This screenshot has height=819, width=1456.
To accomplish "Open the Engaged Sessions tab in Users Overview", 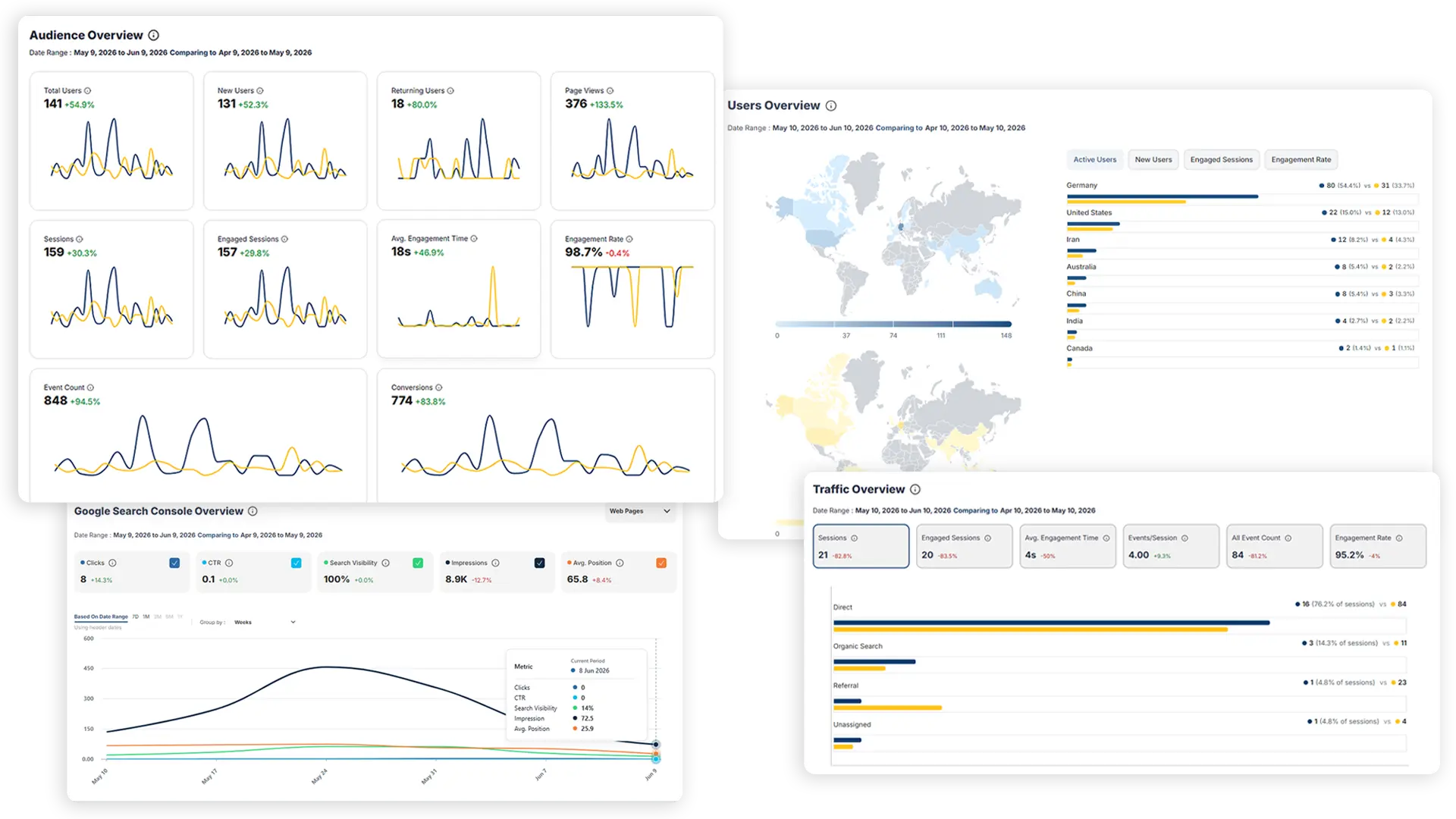I will click(x=1221, y=159).
